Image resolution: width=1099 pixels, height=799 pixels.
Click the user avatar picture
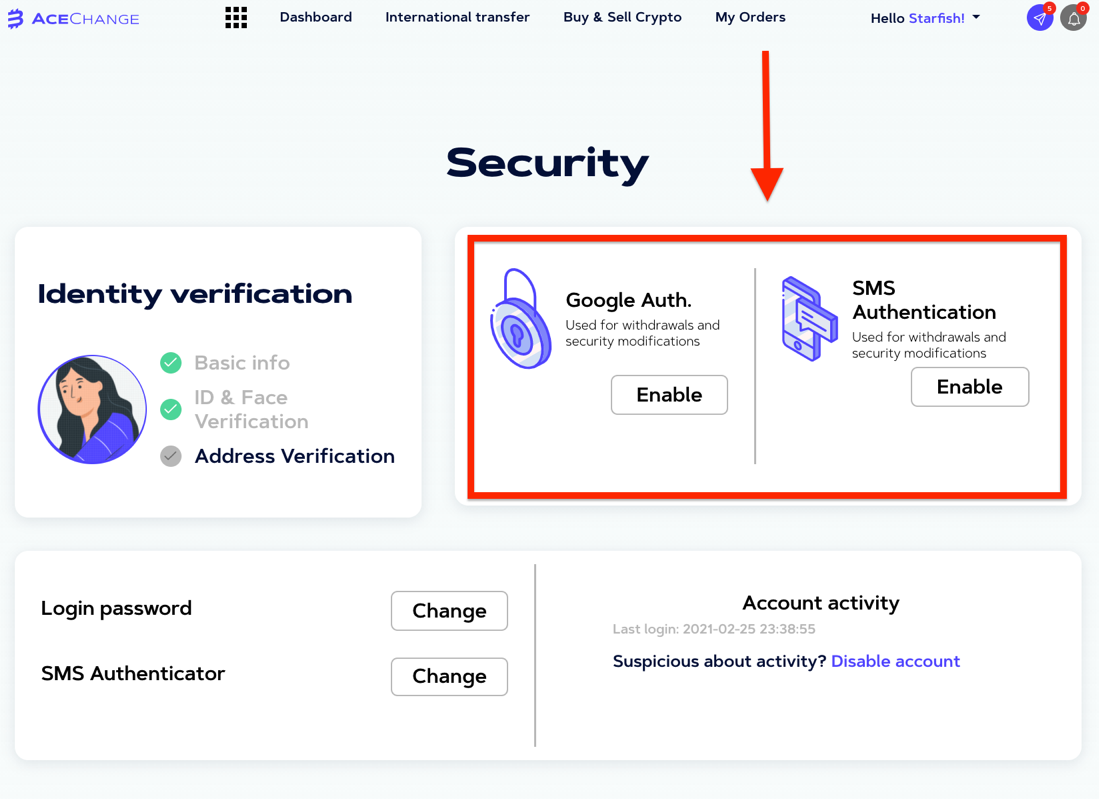point(92,409)
